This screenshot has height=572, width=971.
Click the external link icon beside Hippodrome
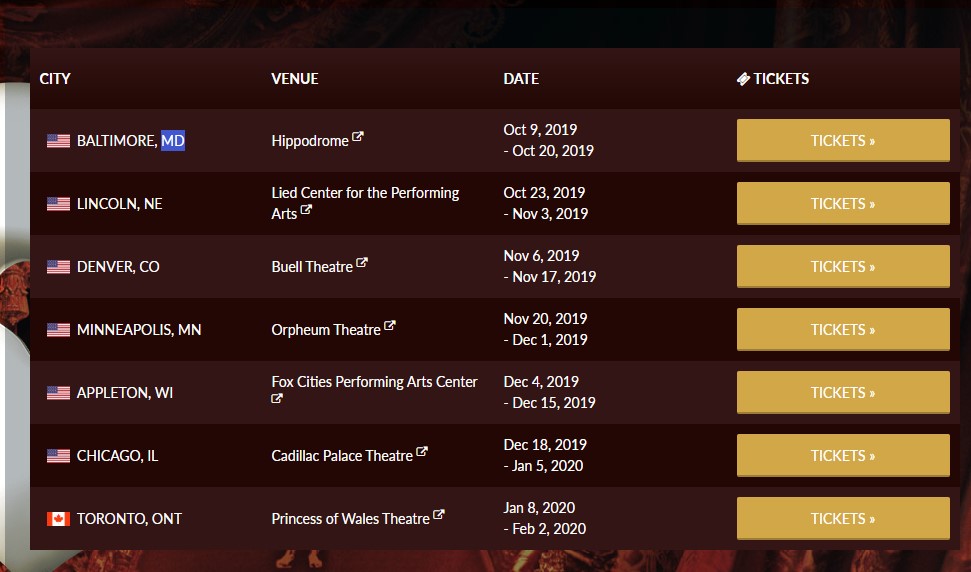click(358, 136)
